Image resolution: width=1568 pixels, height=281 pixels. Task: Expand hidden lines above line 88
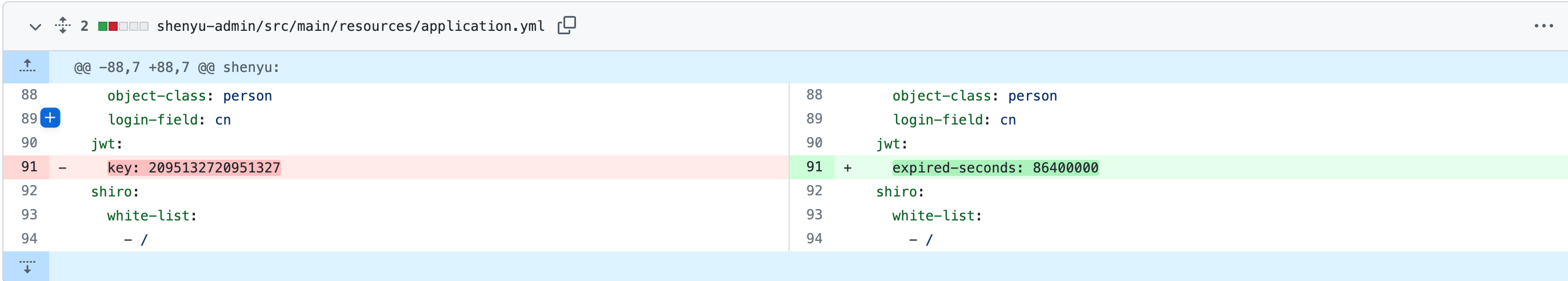point(27,66)
